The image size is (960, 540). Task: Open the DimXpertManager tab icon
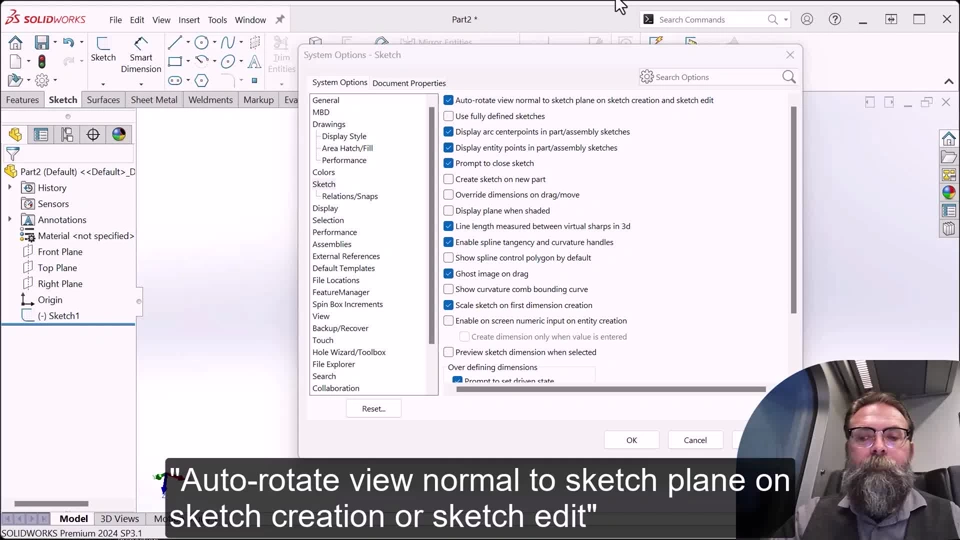coord(92,134)
